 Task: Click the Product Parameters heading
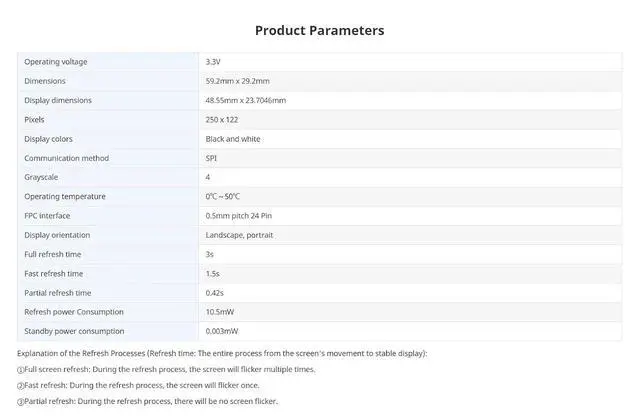click(x=320, y=31)
